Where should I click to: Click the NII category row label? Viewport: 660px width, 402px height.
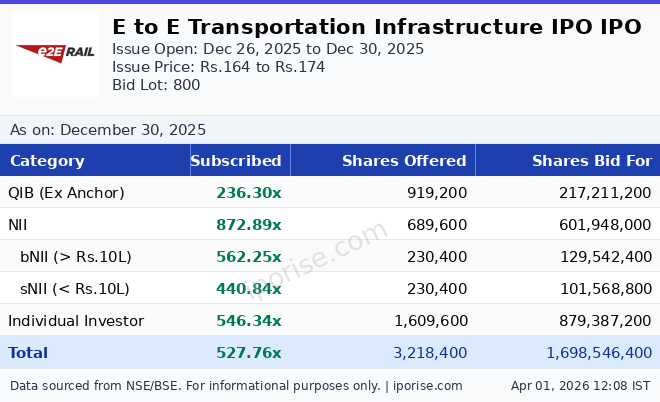pyautogui.click(x=20, y=225)
